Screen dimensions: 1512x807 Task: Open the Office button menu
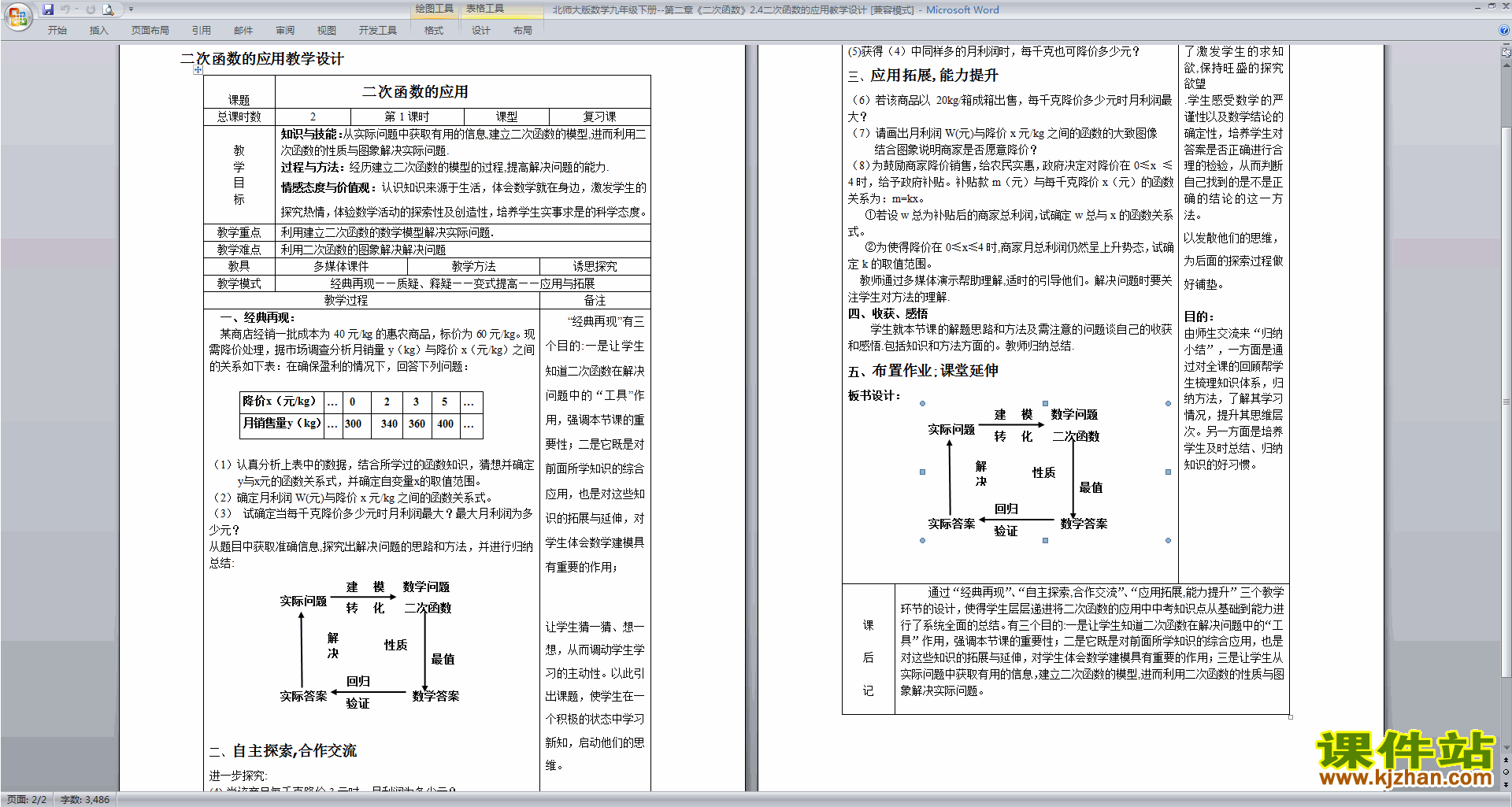coord(17,16)
